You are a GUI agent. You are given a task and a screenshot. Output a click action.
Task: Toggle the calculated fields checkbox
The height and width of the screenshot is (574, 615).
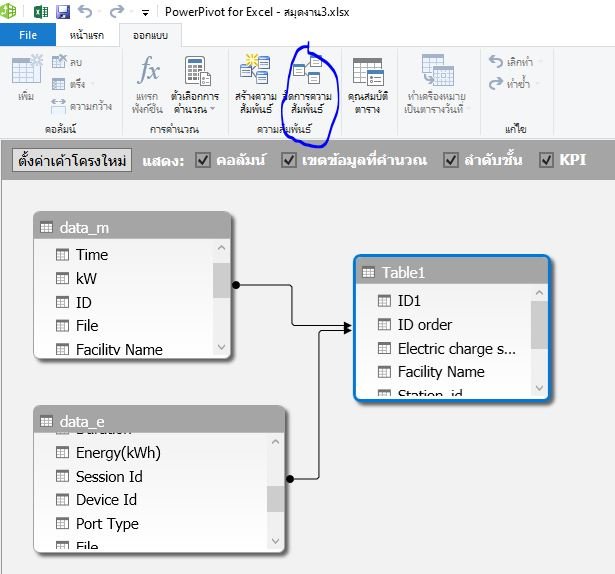pyautogui.click(x=289, y=160)
